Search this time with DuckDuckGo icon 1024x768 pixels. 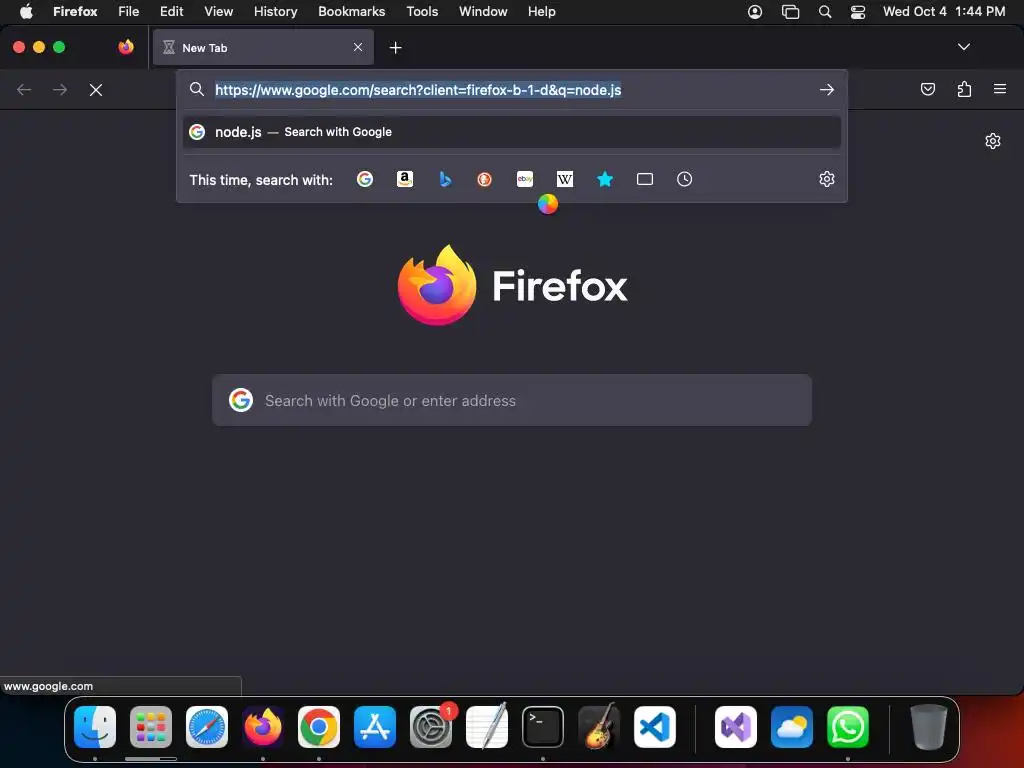pos(485,179)
